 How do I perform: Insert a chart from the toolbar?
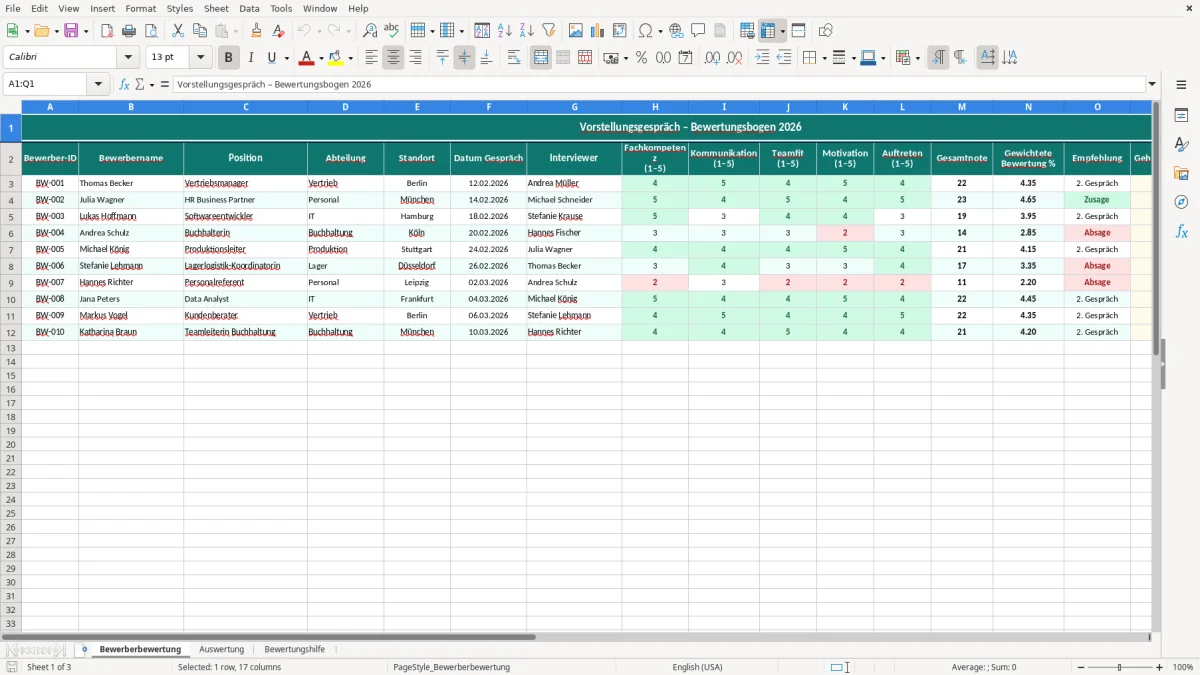(598, 31)
